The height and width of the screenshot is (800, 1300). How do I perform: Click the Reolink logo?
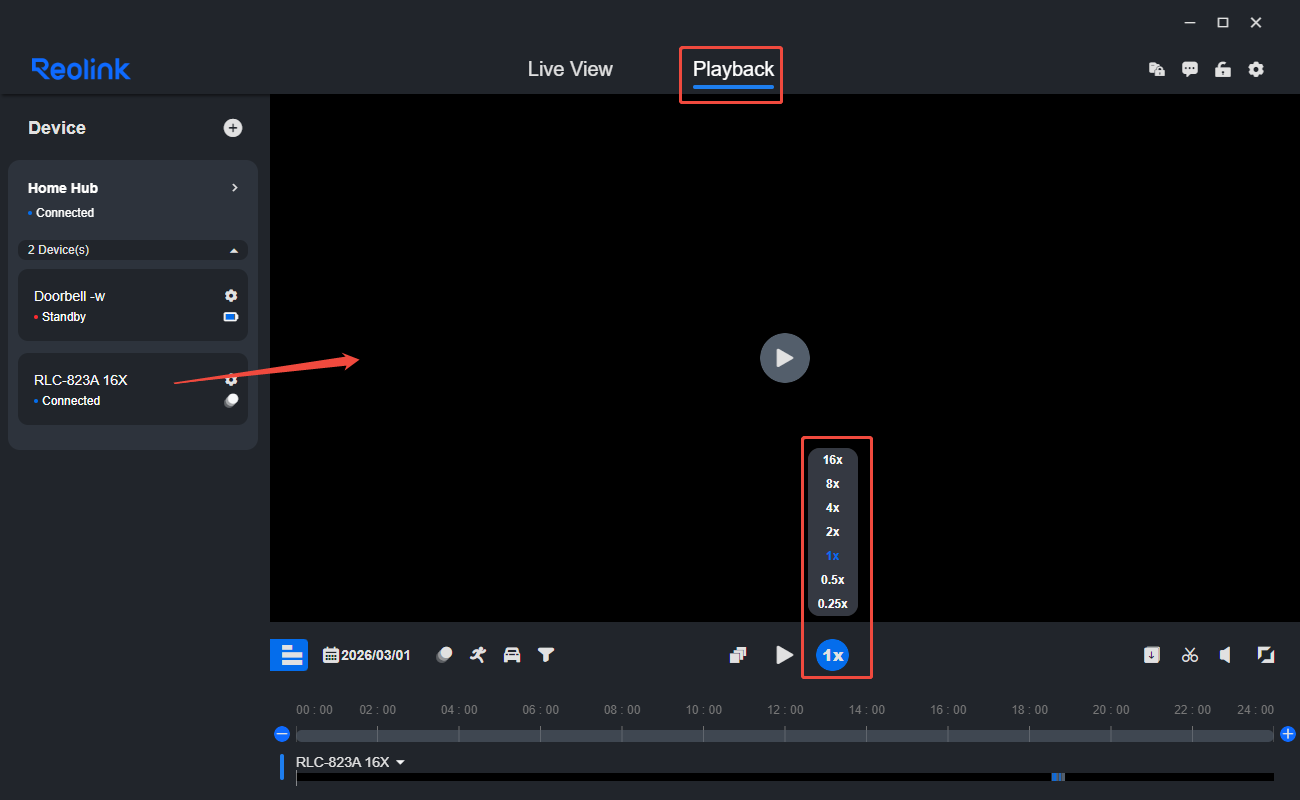(81, 69)
